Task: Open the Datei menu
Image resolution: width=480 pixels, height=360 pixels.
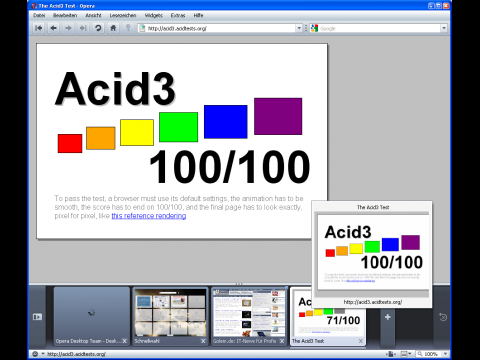Action: click(39, 15)
